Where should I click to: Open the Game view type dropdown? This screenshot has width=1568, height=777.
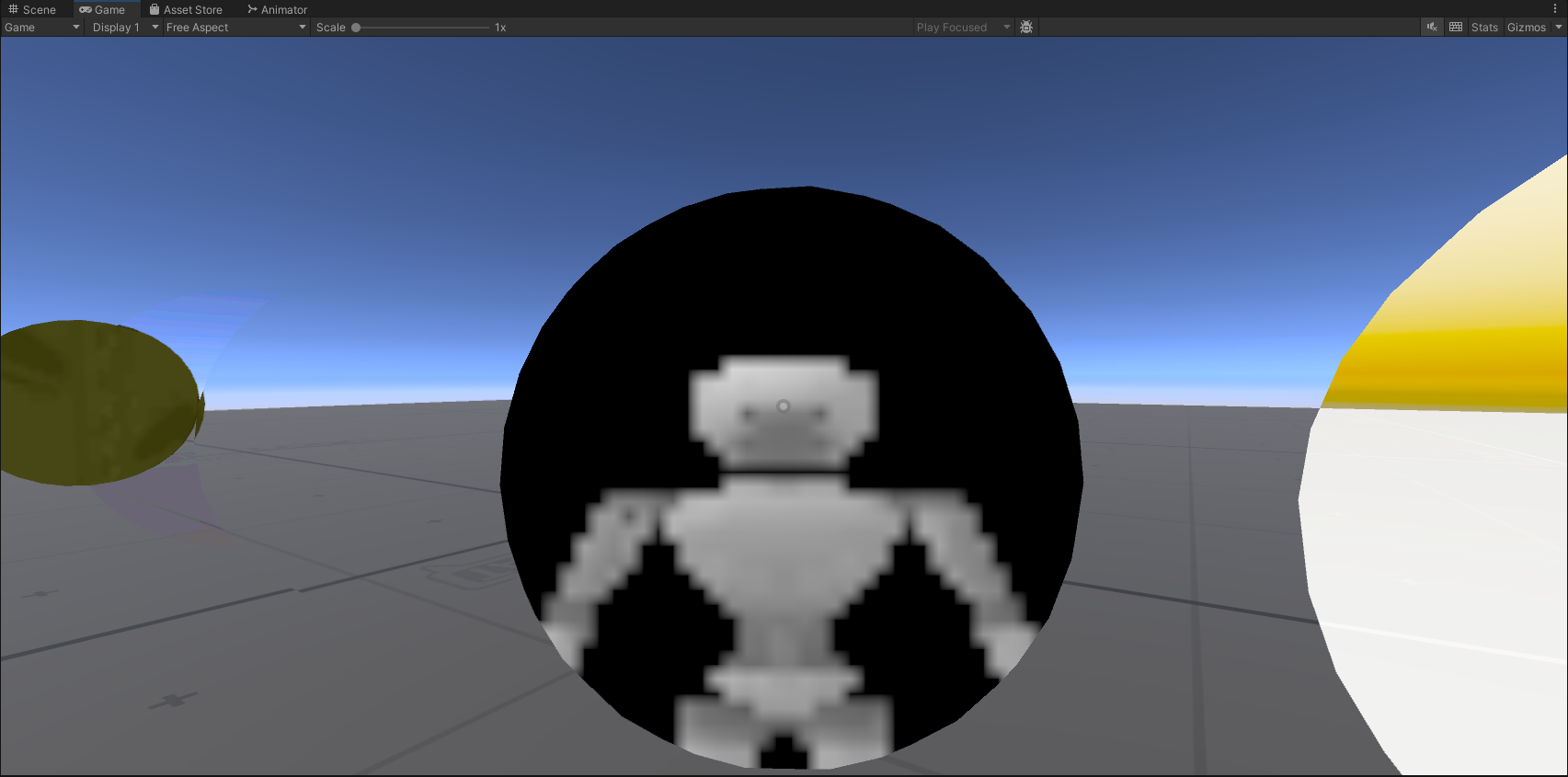[x=42, y=28]
